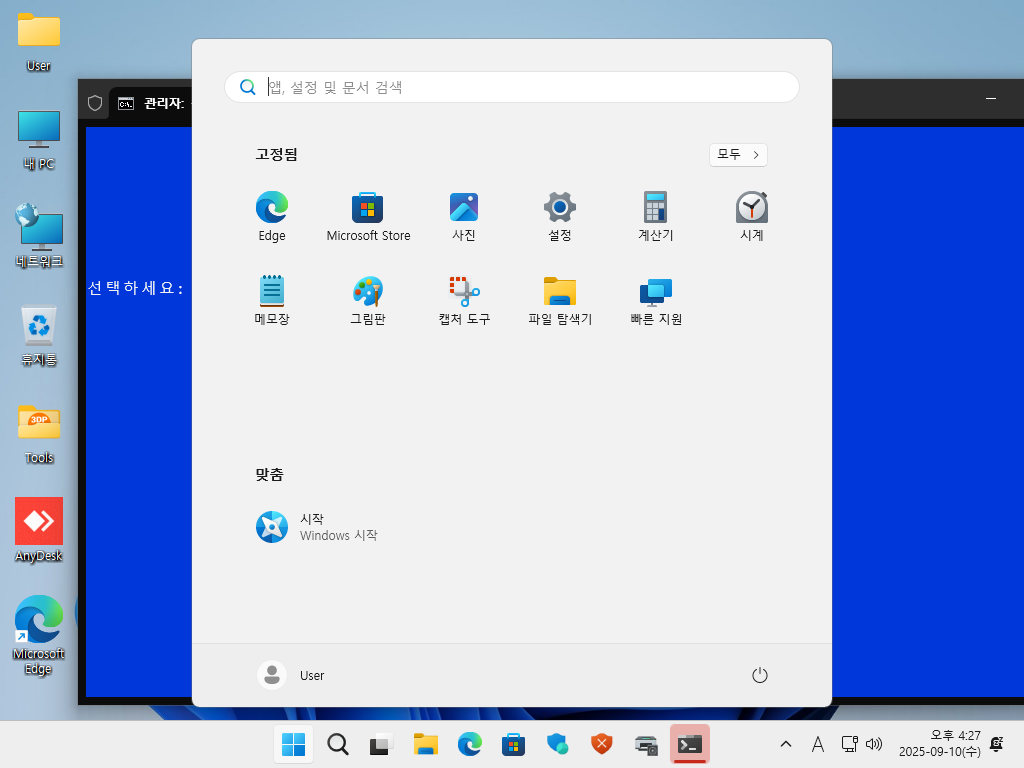Click the User account avatar in Start menu
This screenshot has height=768, width=1024.
point(272,675)
